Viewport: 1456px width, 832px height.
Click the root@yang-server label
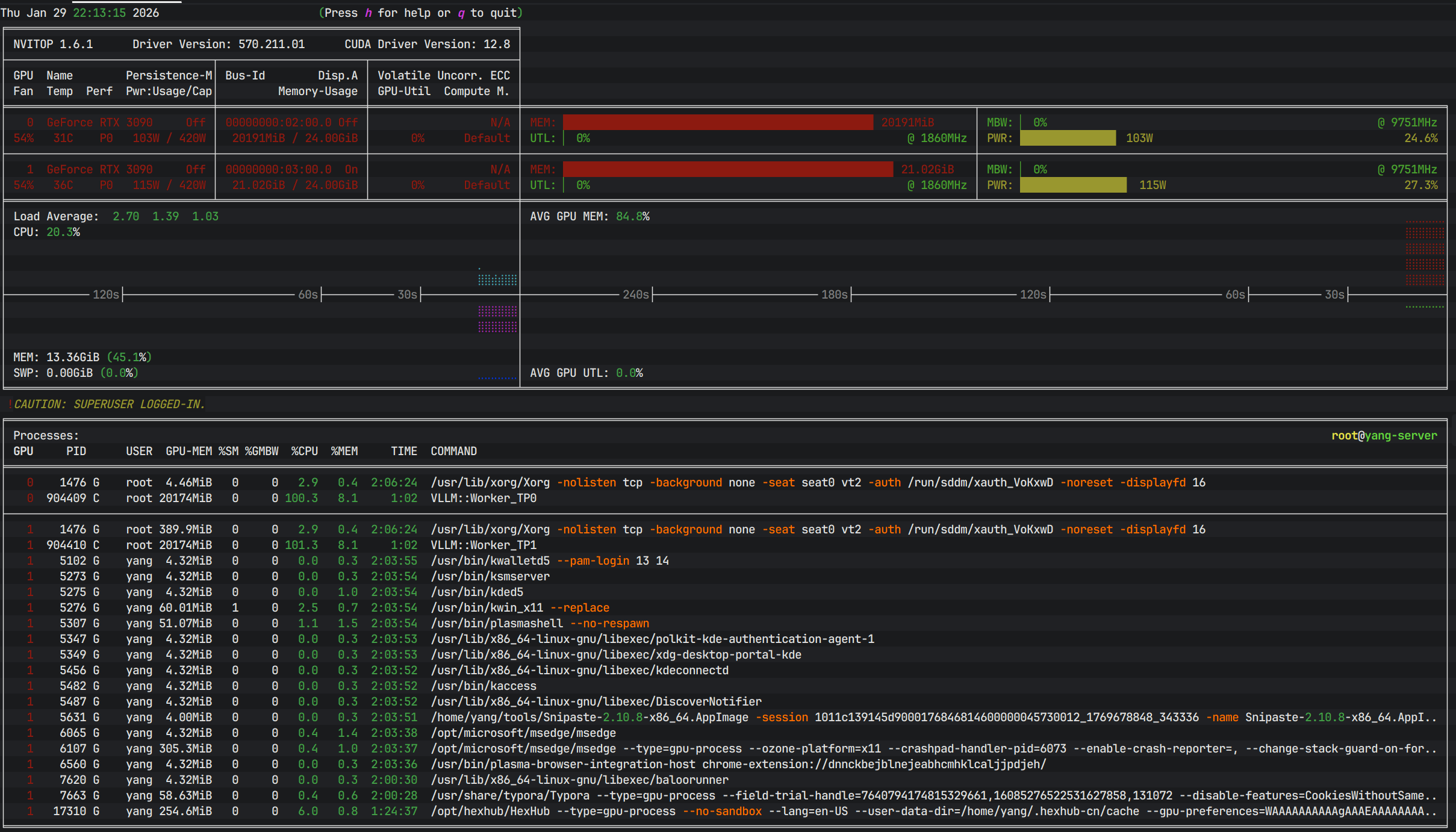[x=1384, y=435]
